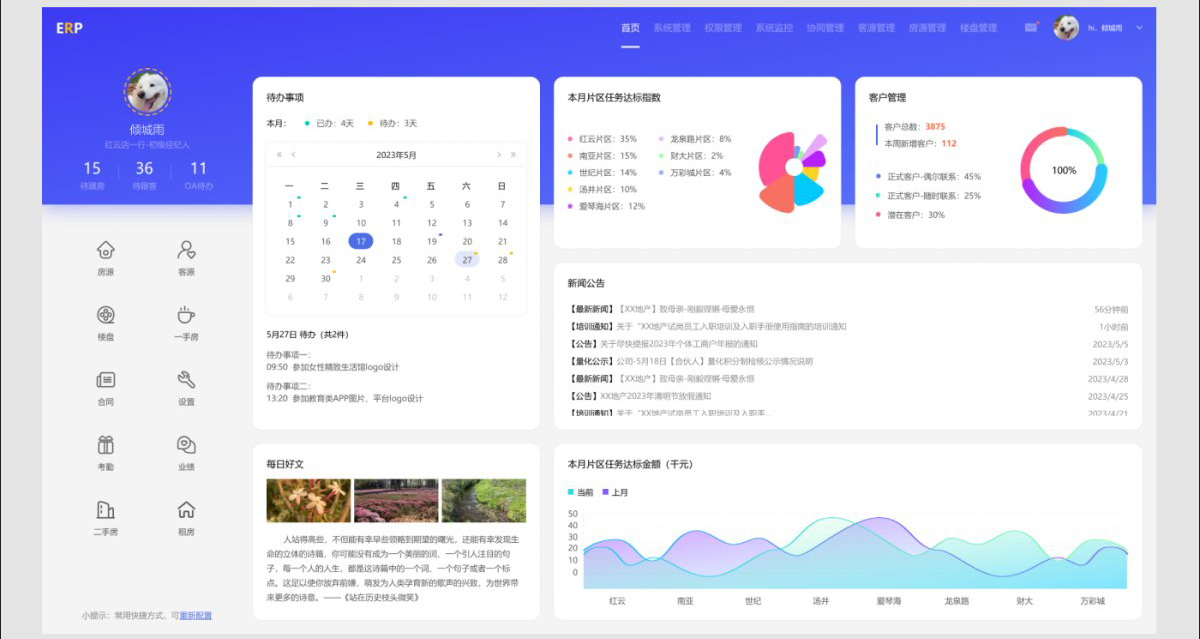
Task: Click the large profile avatar of 倾城雨
Action: [147, 93]
